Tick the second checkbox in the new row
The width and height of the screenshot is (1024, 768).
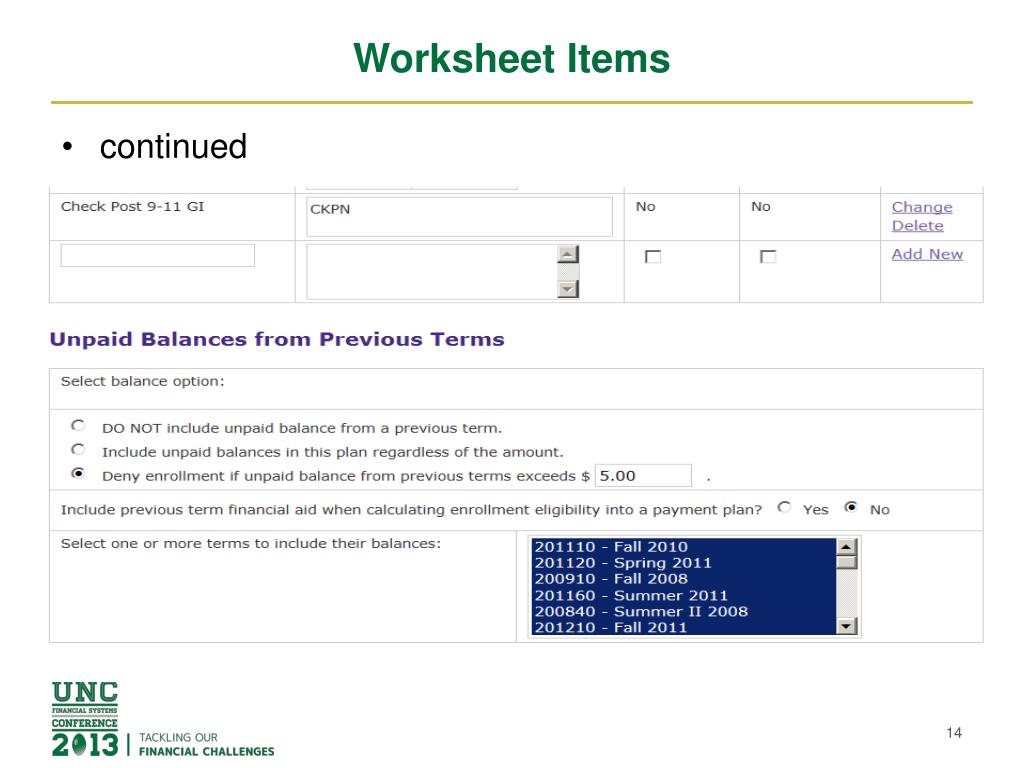[768, 257]
